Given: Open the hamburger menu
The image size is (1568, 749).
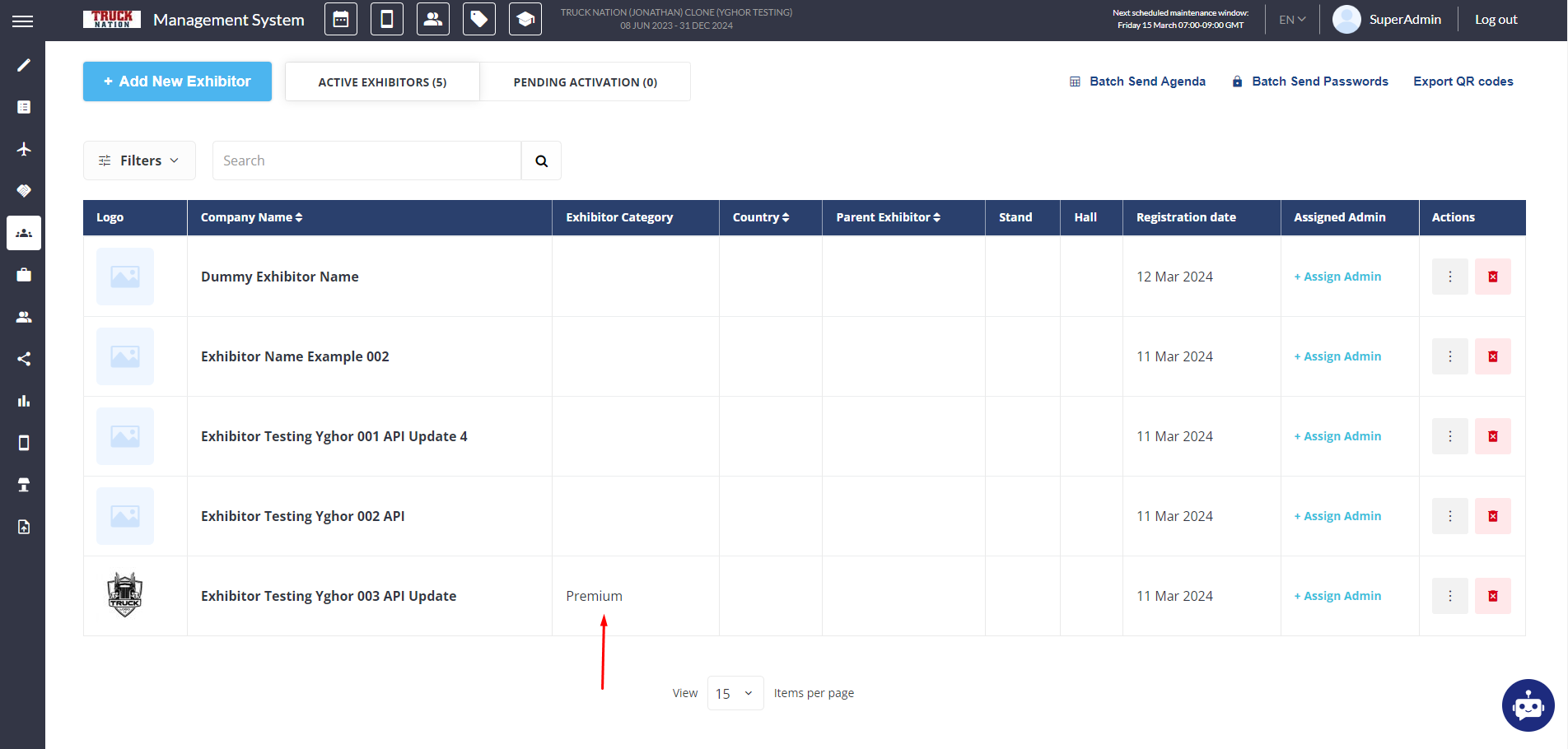Looking at the screenshot, I should [x=23, y=21].
